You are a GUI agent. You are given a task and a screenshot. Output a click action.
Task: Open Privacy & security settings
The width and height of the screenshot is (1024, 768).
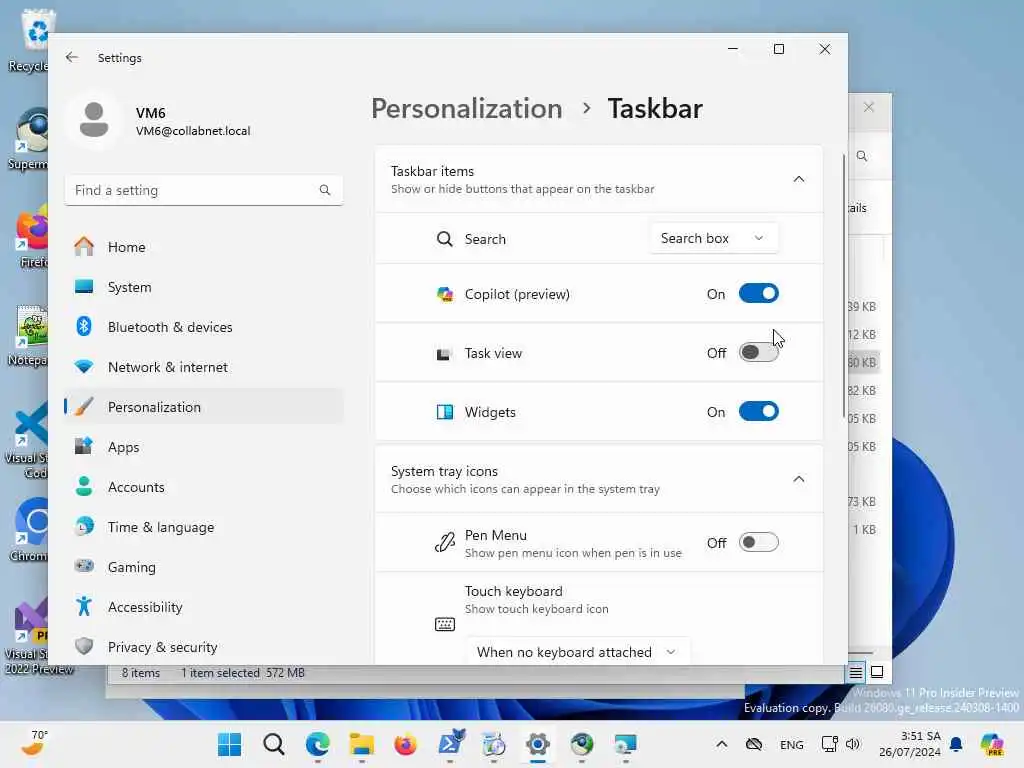204,647
